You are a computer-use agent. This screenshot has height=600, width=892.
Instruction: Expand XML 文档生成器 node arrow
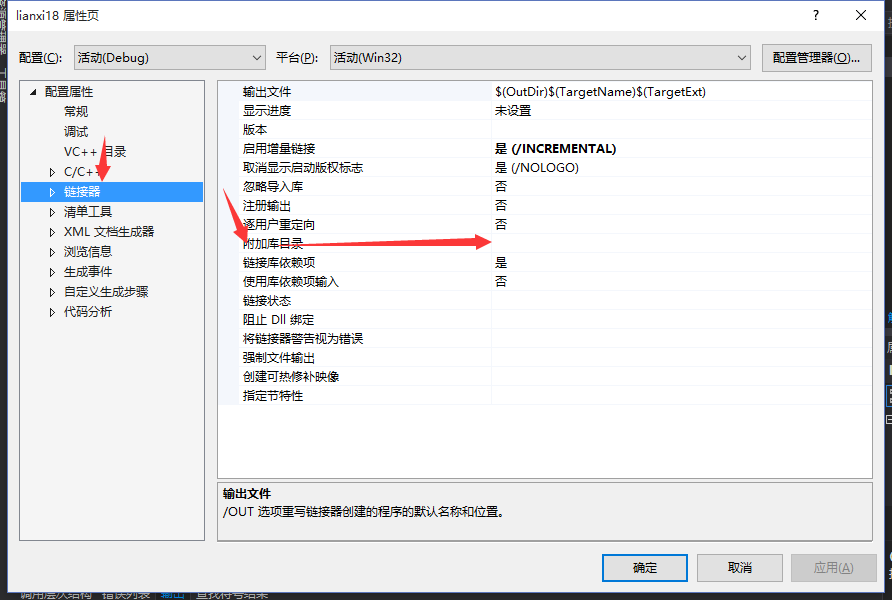(x=52, y=232)
